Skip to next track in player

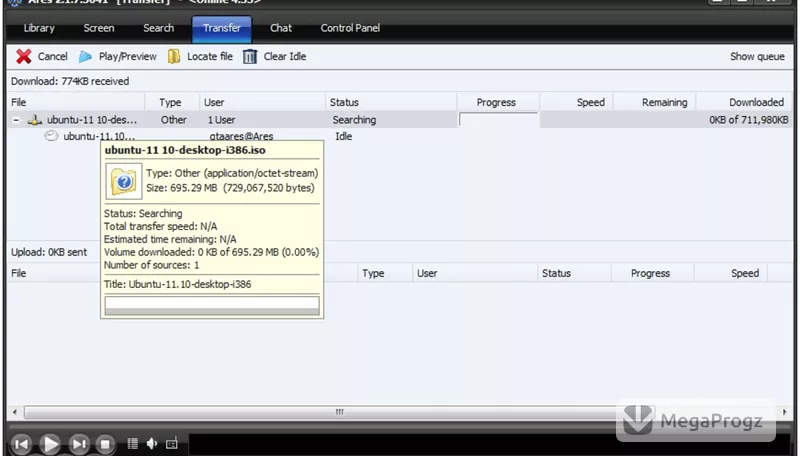pyautogui.click(x=79, y=444)
